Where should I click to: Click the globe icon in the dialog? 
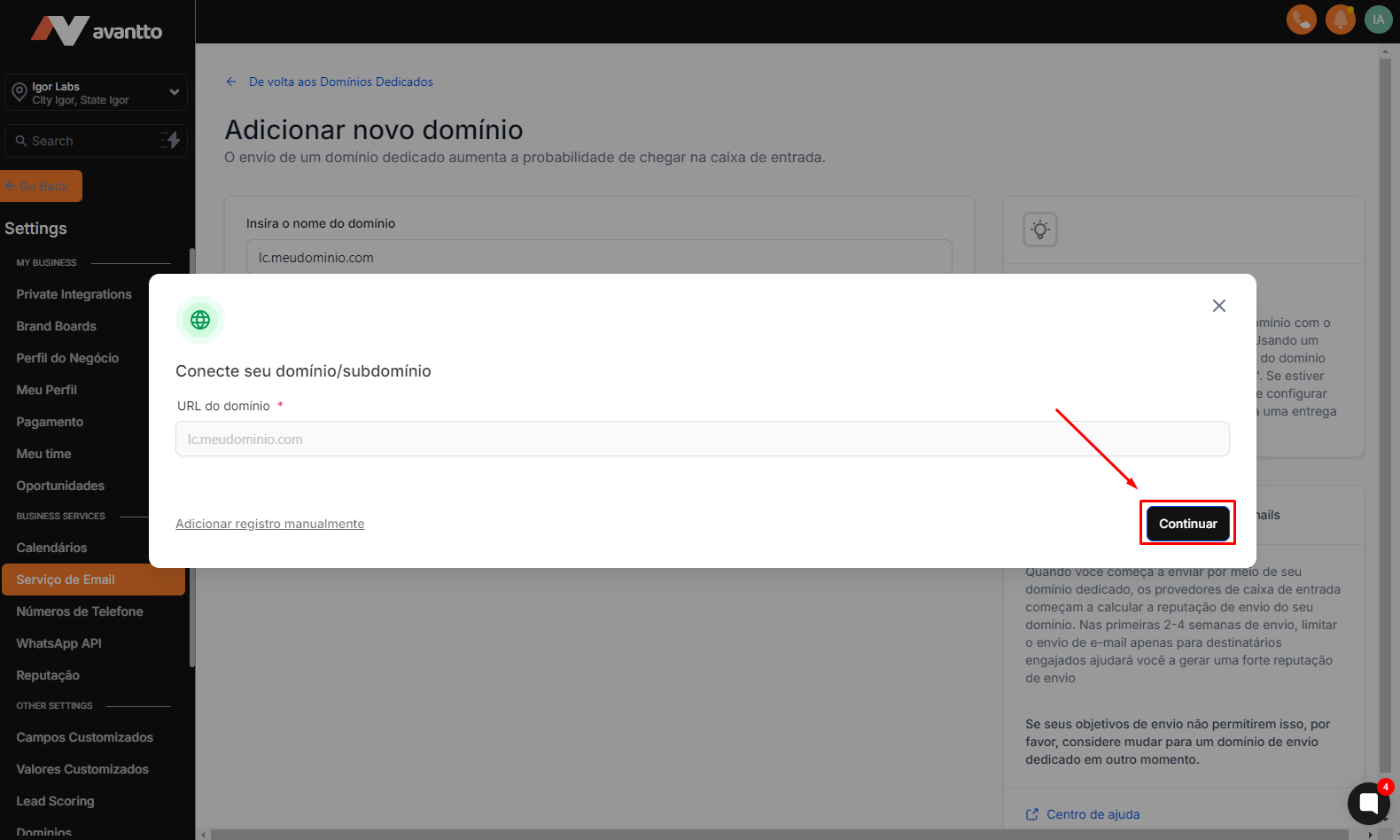click(200, 320)
